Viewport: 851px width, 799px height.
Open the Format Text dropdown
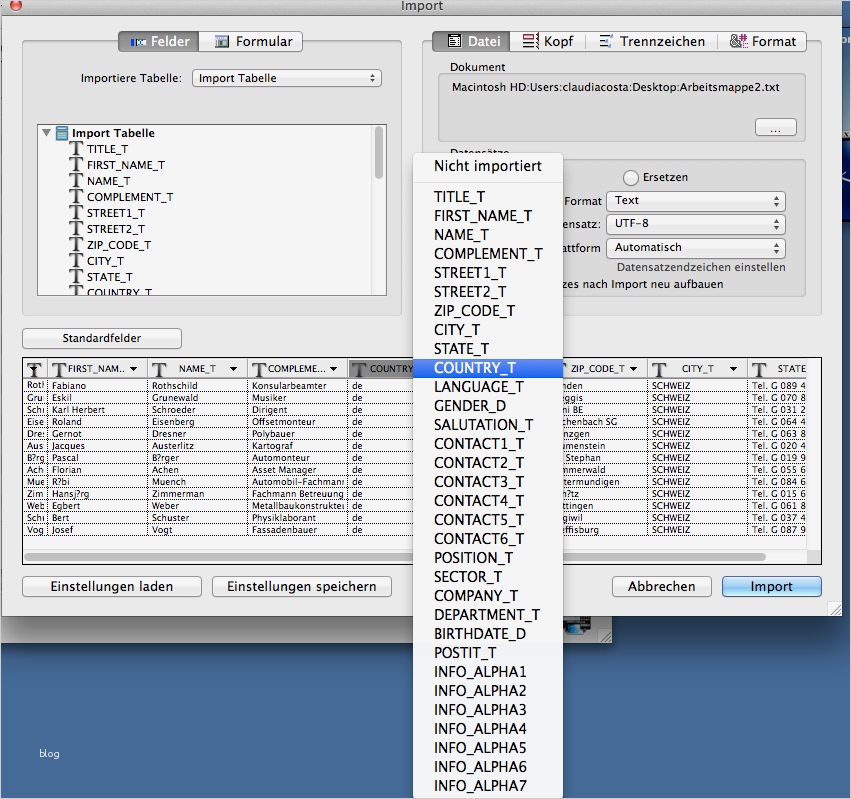coord(696,201)
